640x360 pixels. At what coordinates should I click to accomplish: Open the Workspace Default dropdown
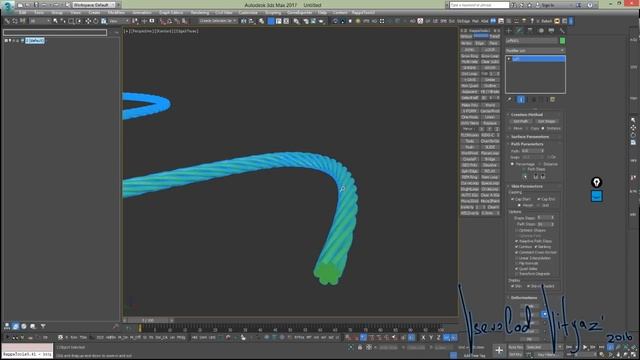pos(95,5)
